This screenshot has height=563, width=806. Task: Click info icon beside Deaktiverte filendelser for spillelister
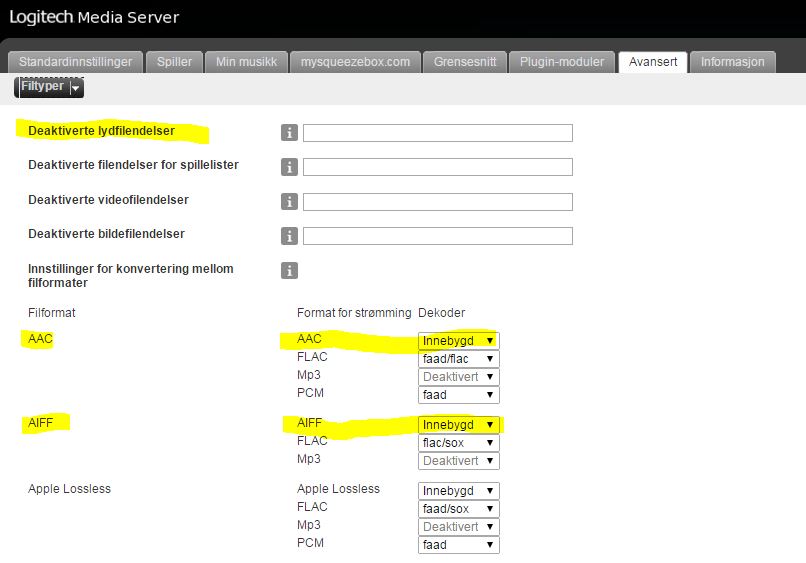point(290,167)
